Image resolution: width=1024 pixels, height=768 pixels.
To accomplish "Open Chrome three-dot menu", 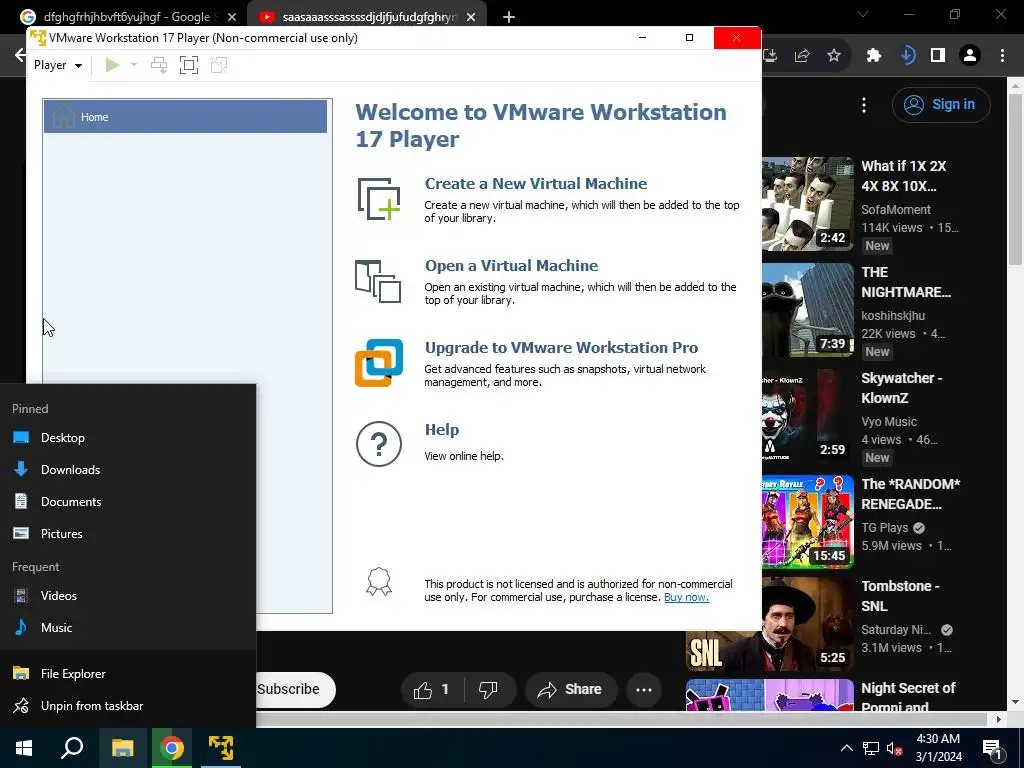I will click(x=1002, y=56).
